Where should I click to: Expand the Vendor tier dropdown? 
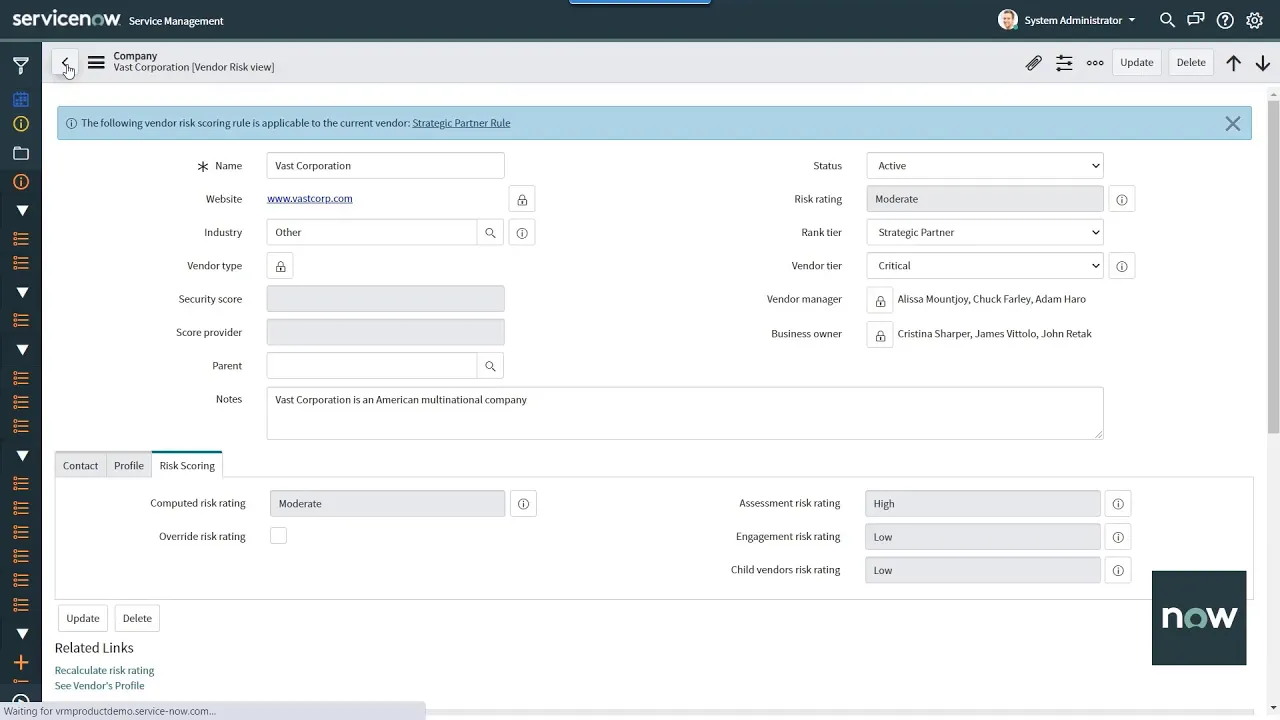(x=983, y=265)
